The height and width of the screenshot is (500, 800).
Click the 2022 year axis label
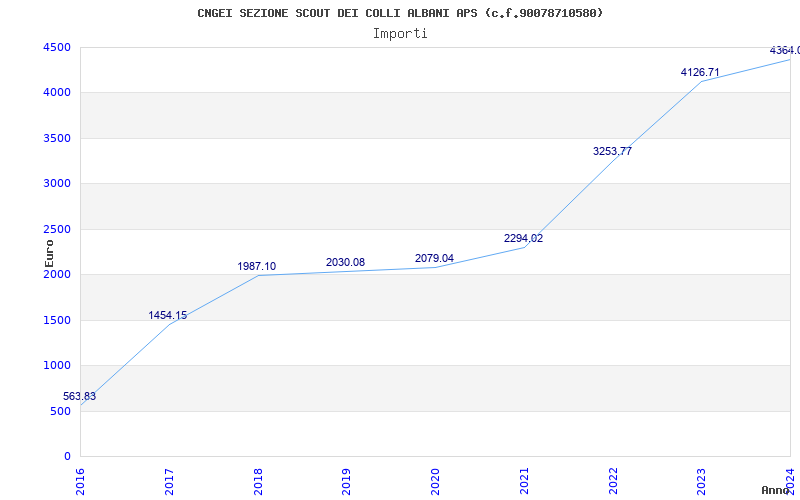pyautogui.click(x=613, y=482)
